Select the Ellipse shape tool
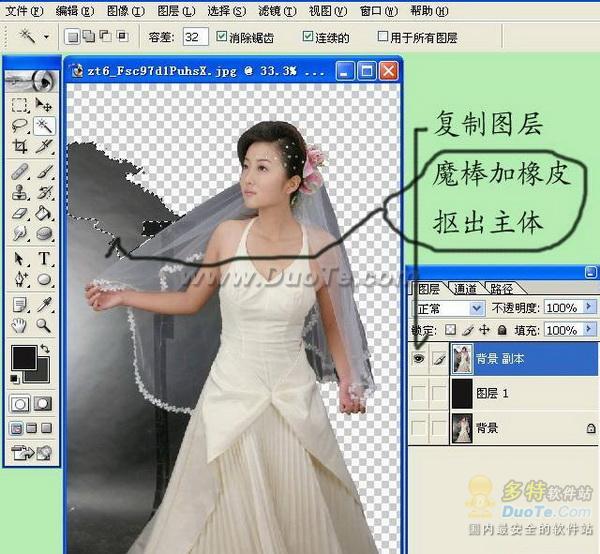This screenshot has width=600, height=554. pos(44,280)
